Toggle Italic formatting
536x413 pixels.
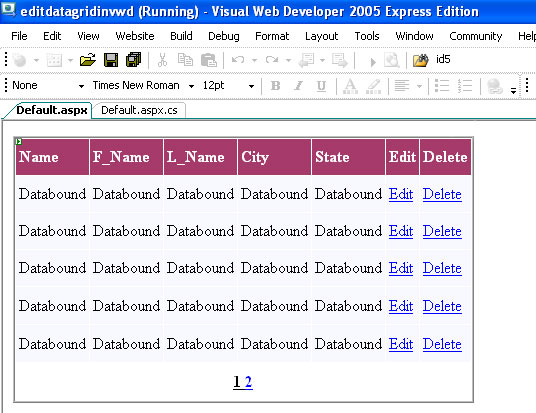tap(298, 85)
